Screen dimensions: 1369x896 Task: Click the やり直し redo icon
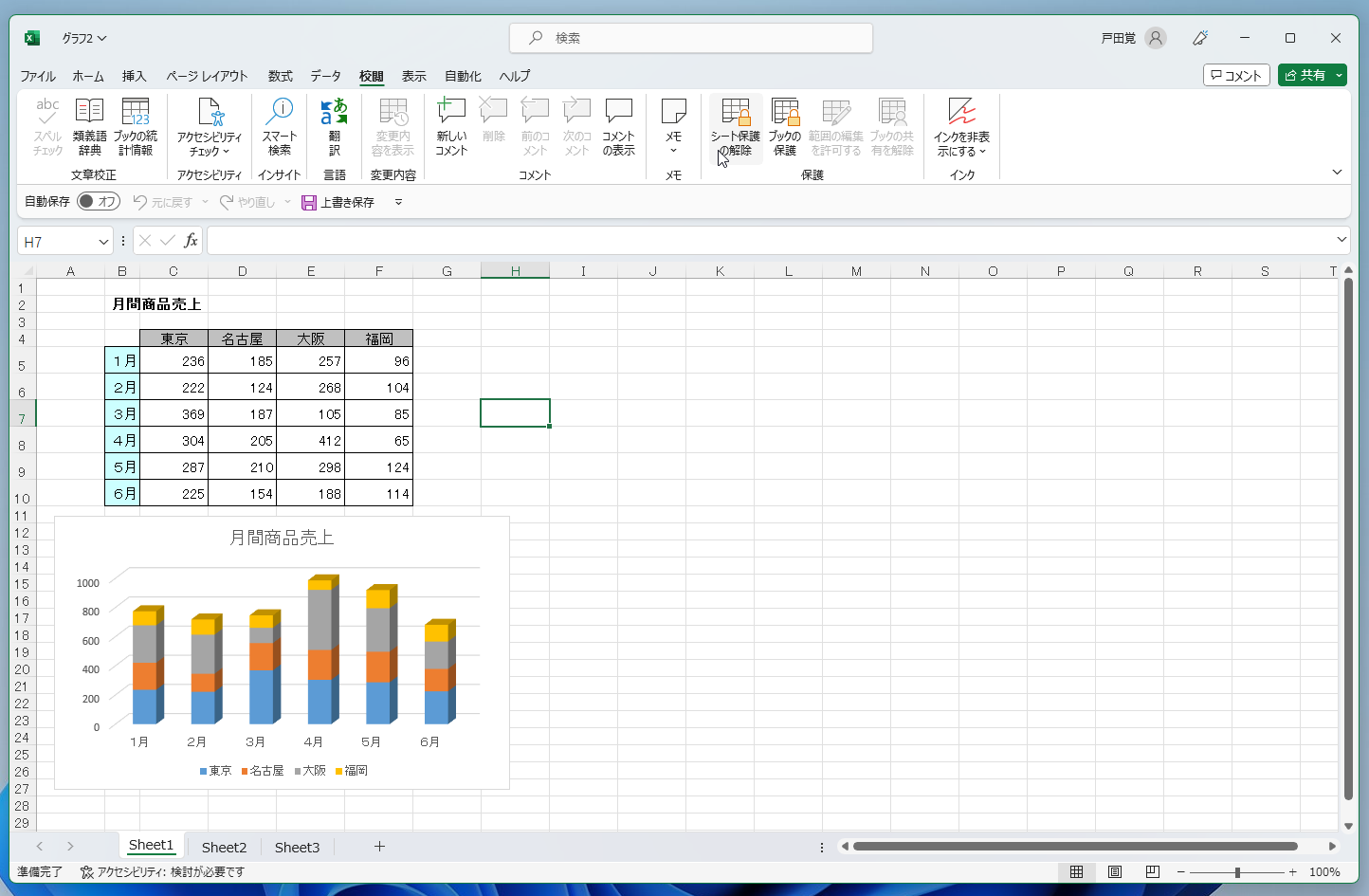pyautogui.click(x=227, y=202)
